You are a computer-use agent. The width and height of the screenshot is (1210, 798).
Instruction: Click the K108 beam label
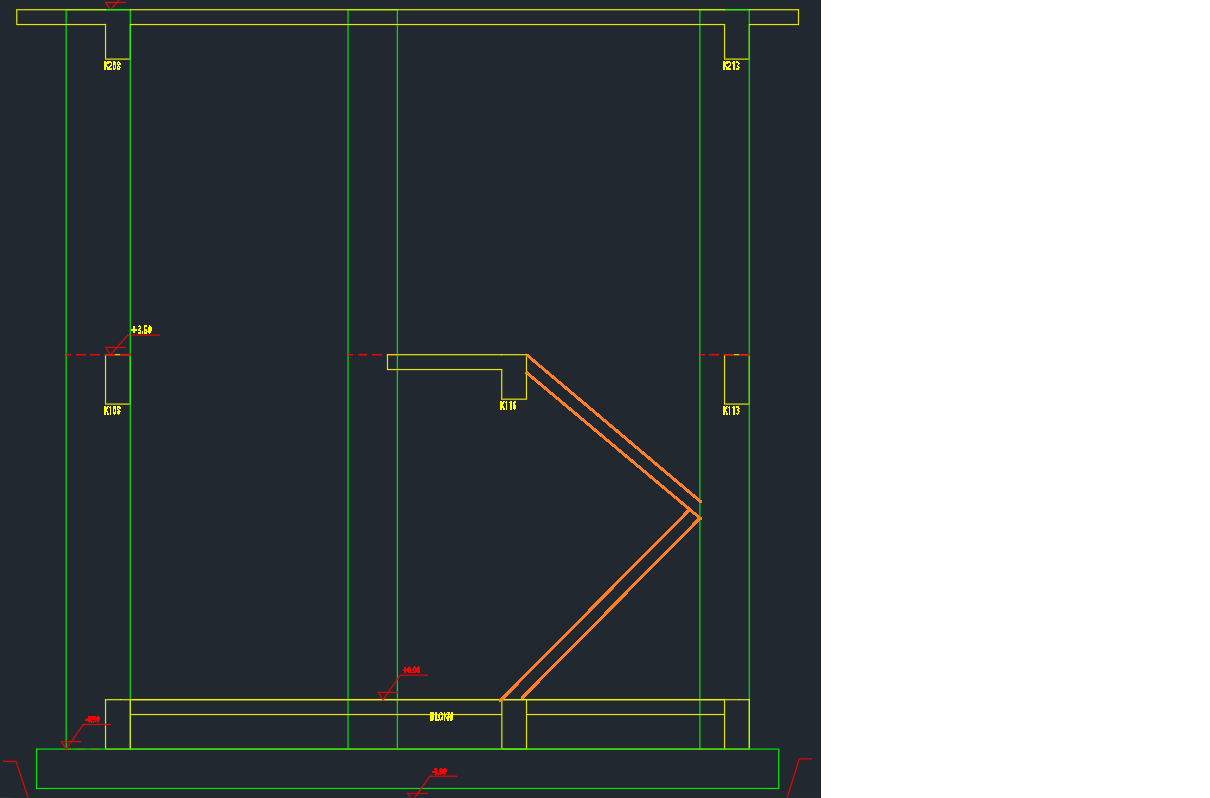pos(112,410)
